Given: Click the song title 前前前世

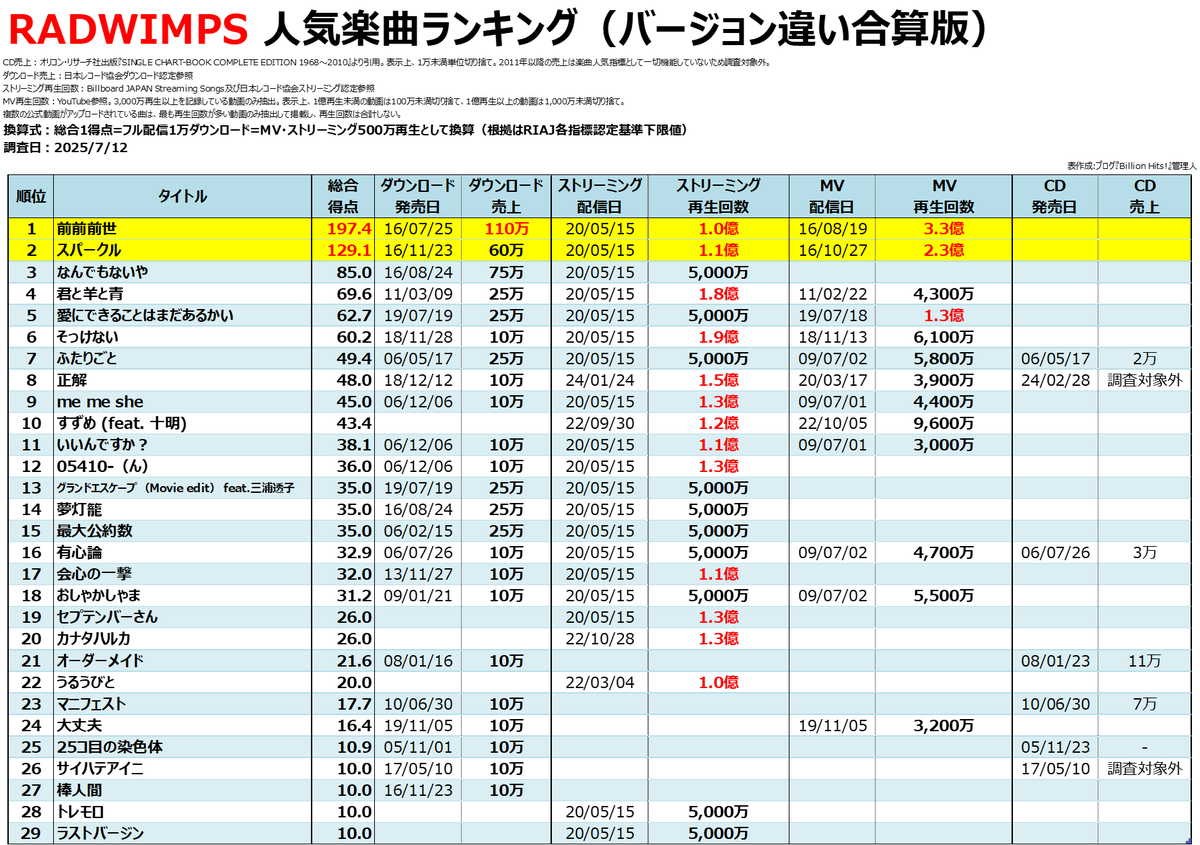Looking at the screenshot, I should (x=87, y=230).
